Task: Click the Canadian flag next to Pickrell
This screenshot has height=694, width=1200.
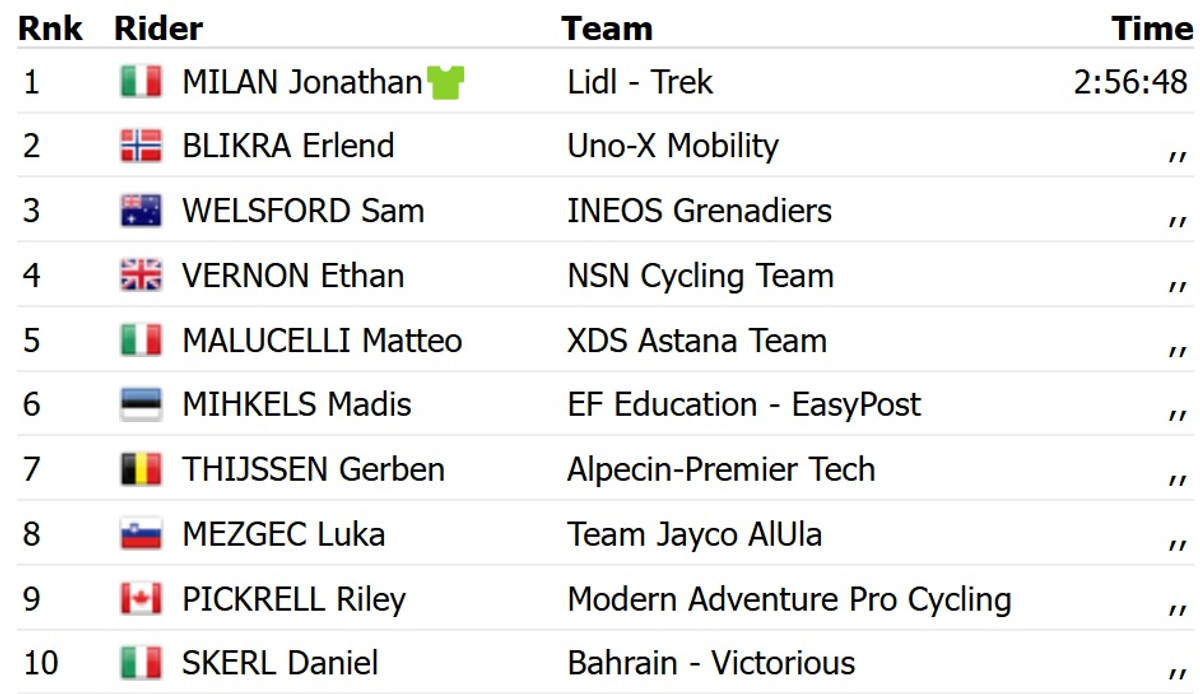Action: coord(141,599)
